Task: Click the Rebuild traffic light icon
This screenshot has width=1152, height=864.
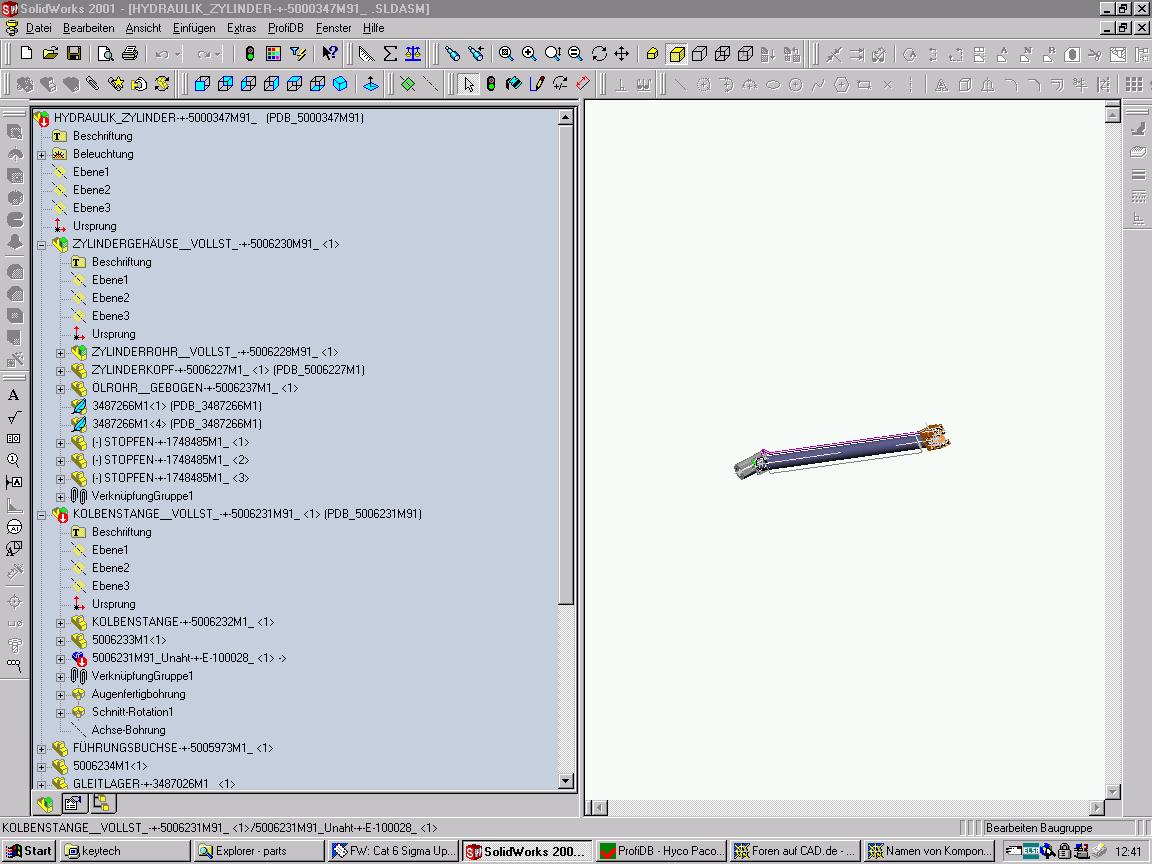Action: coord(250,54)
